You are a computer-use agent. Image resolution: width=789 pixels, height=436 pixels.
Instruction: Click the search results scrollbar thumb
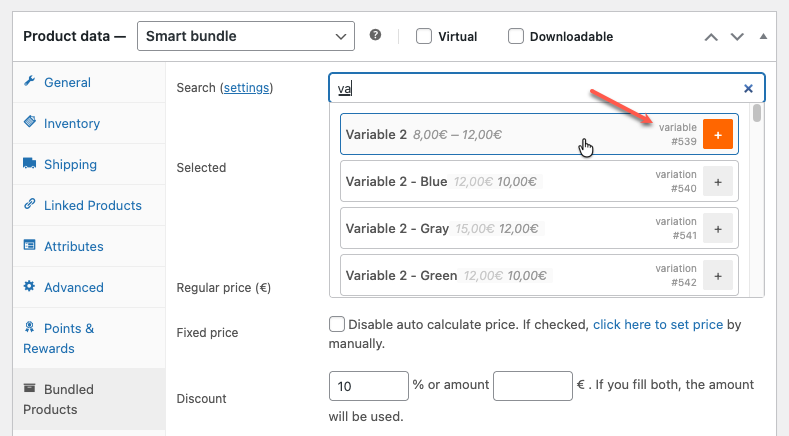(x=757, y=113)
